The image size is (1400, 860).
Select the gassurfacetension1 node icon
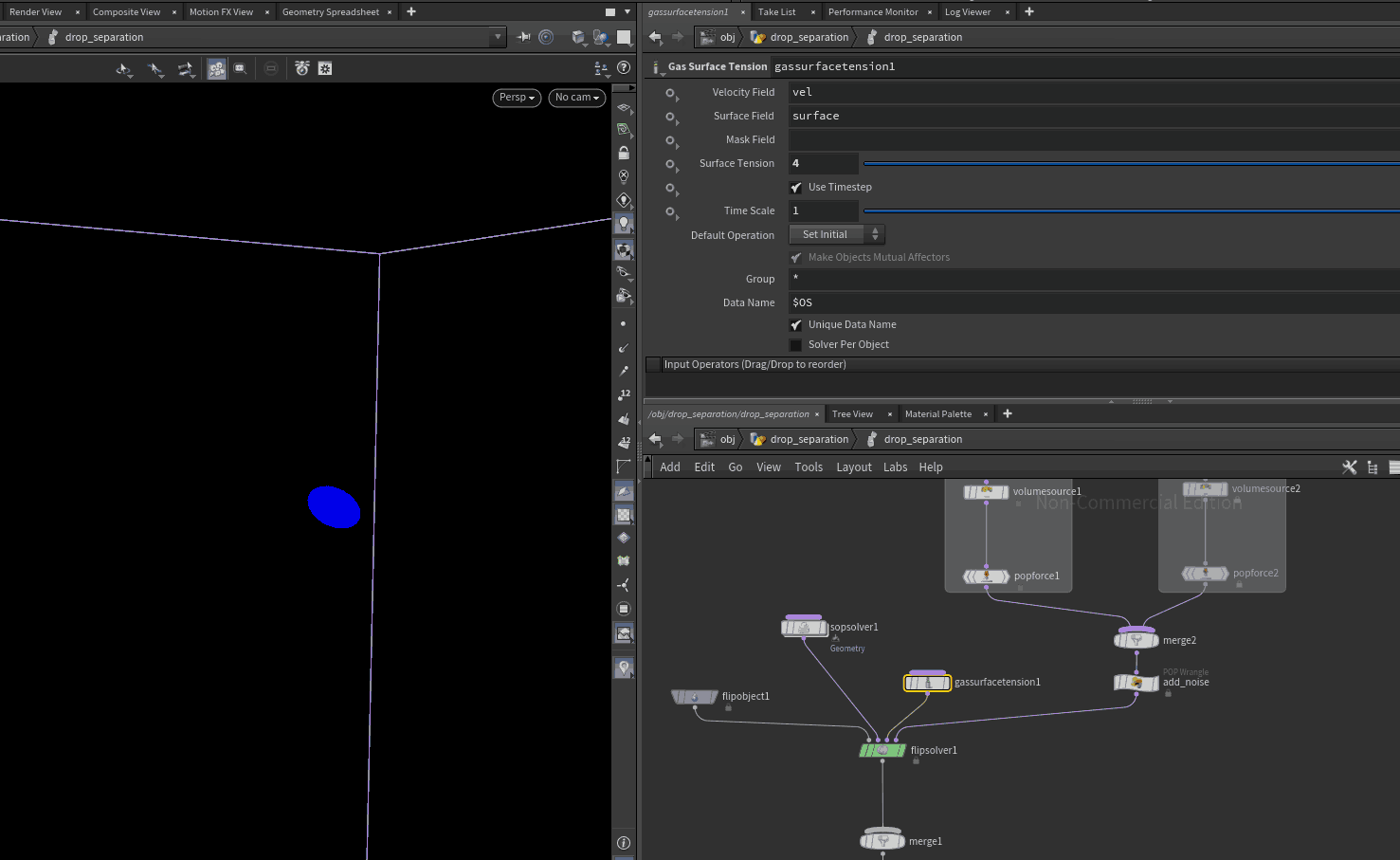tap(927, 683)
